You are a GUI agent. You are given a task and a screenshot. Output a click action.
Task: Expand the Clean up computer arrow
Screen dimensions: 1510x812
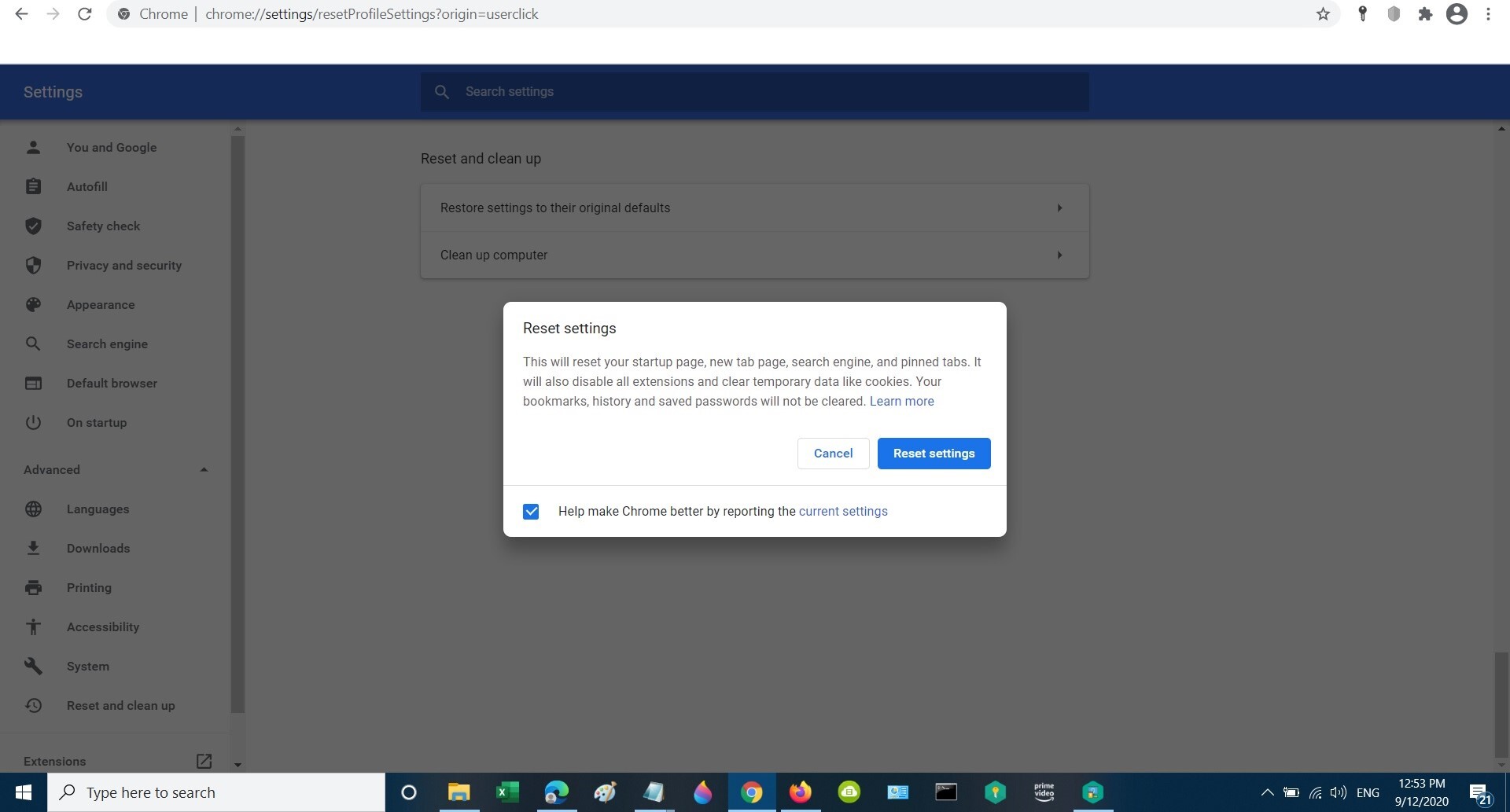[x=1059, y=255]
